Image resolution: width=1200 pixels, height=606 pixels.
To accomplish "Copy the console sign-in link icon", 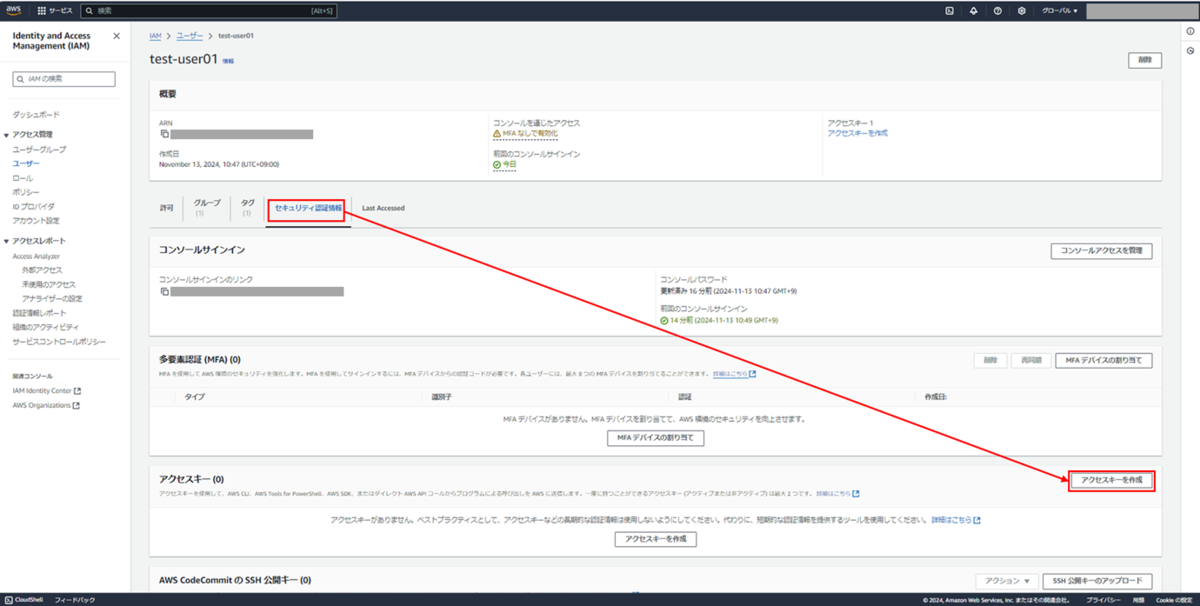I will (x=164, y=291).
